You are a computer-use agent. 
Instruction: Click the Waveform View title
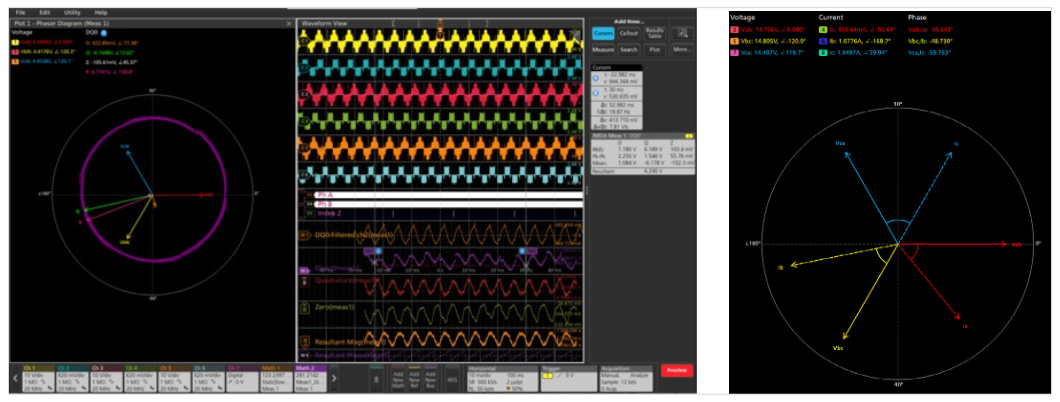pos(324,23)
